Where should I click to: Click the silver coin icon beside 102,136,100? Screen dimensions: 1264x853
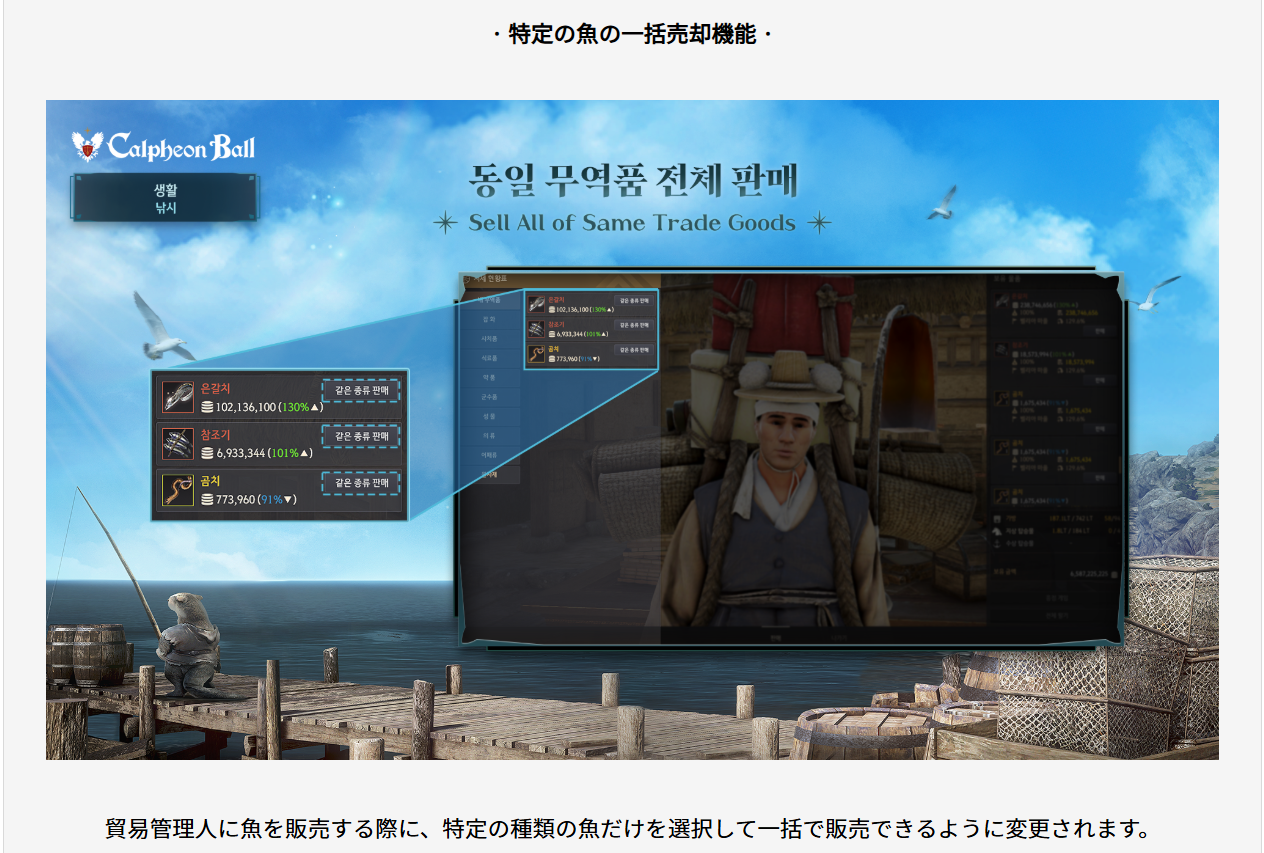[x=207, y=408]
